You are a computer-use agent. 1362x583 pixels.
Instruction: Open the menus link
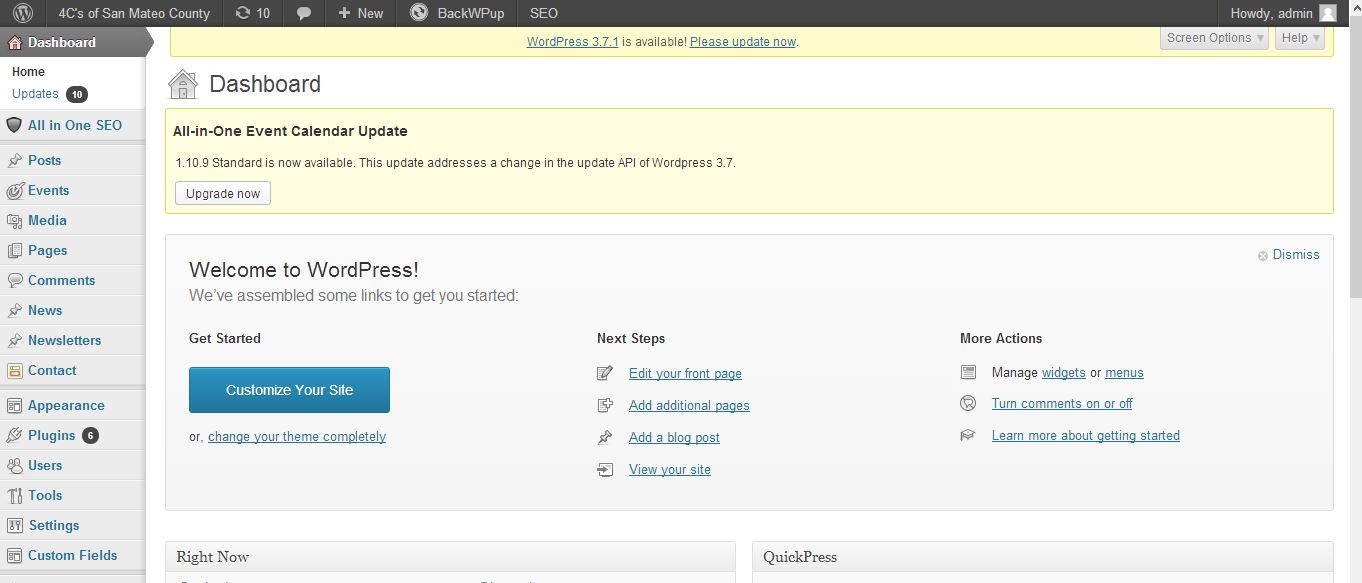[x=1124, y=373]
